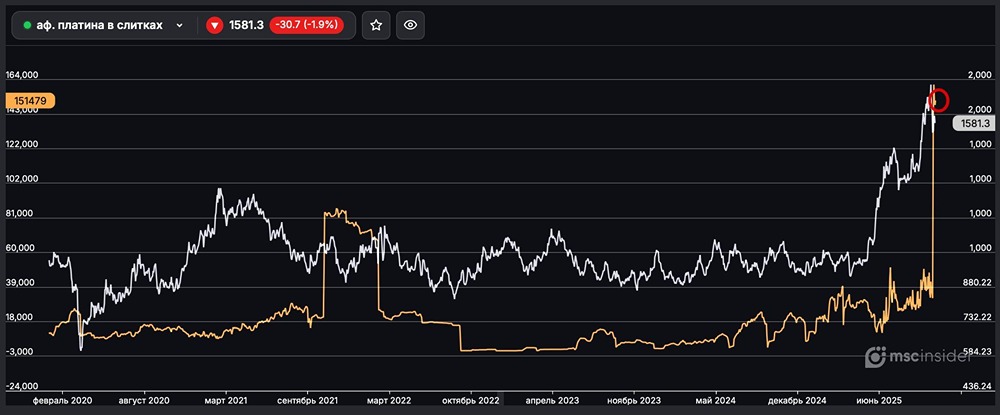Click the 436.24 right axis value
Screen dimensions: 1000x415
pyautogui.click(x=976, y=386)
